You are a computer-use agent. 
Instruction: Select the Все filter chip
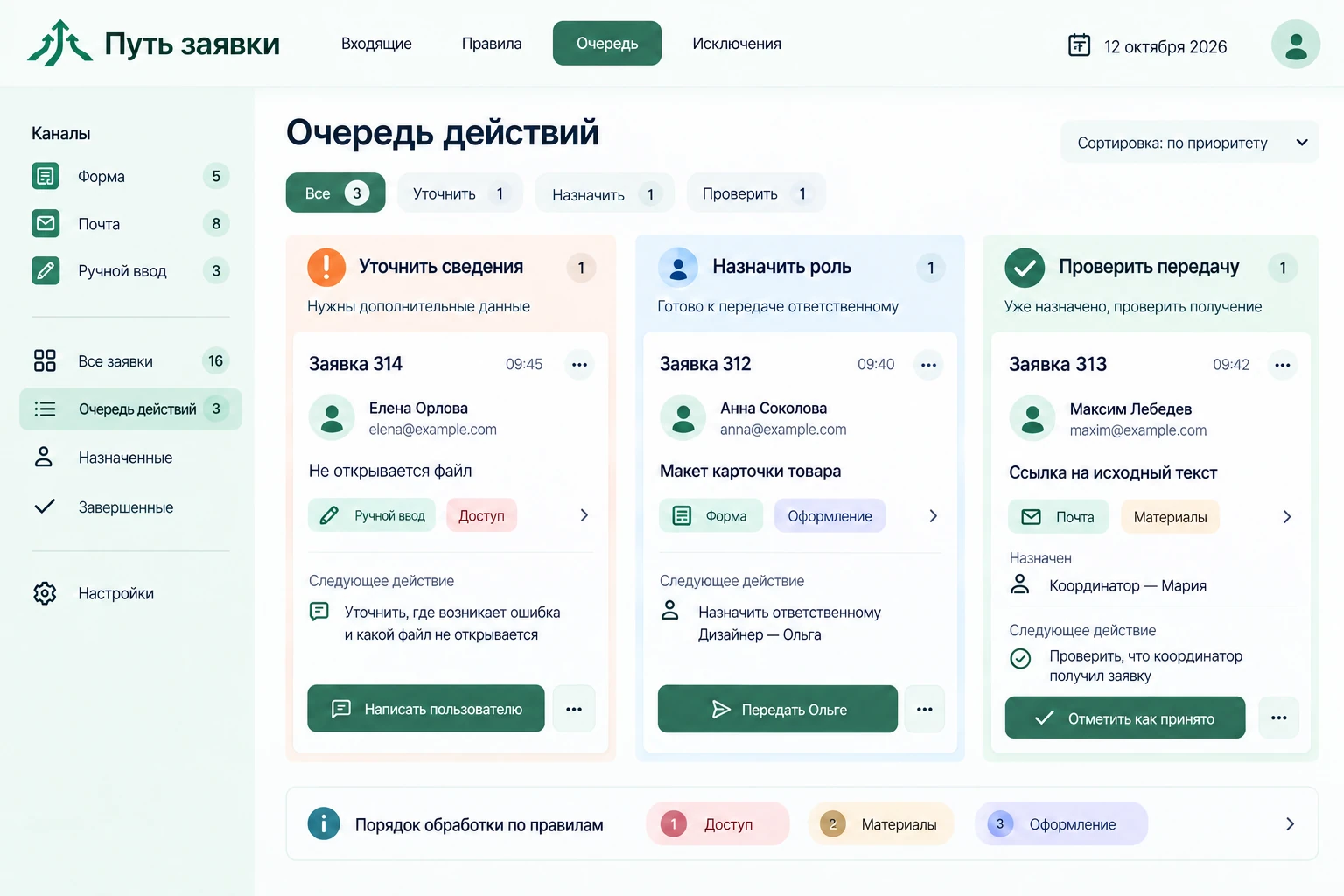coord(336,192)
